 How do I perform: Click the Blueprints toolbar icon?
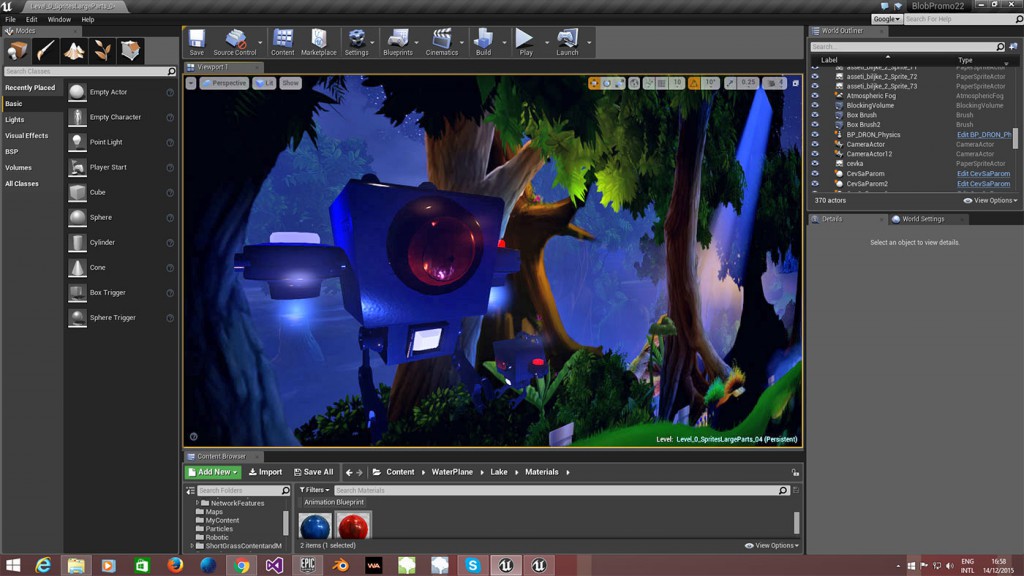[x=398, y=42]
